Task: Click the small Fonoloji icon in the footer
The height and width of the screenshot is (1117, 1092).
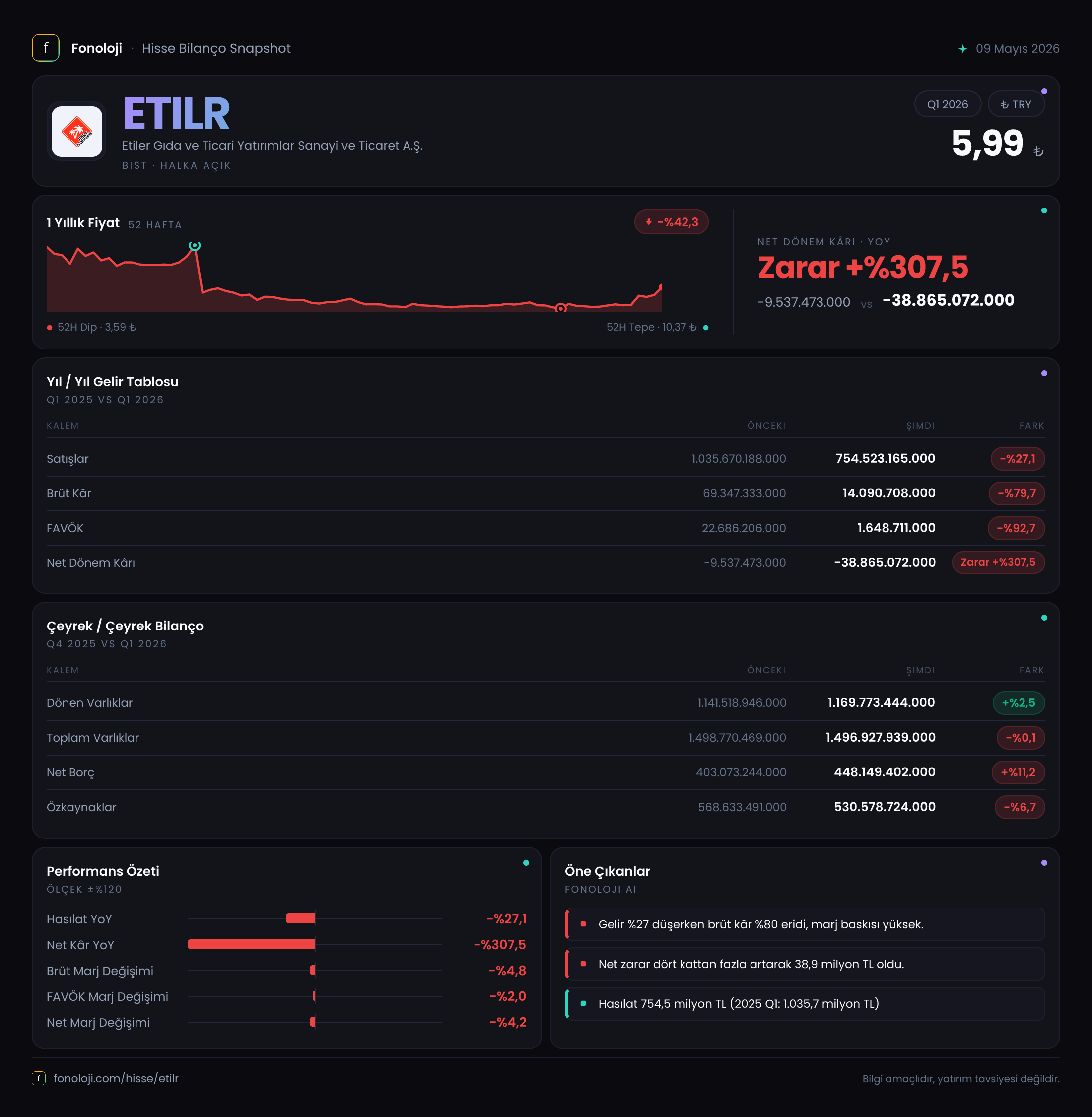Action: [x=38, y=1079]
